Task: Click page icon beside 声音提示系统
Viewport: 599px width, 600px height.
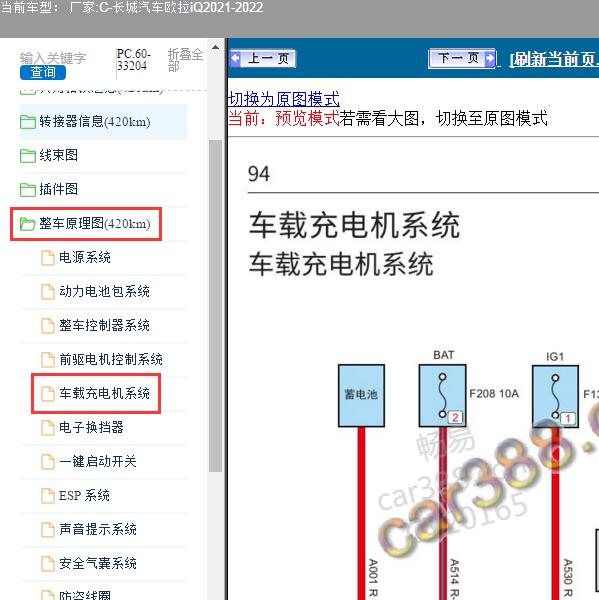Action: [x=47, y=530]
